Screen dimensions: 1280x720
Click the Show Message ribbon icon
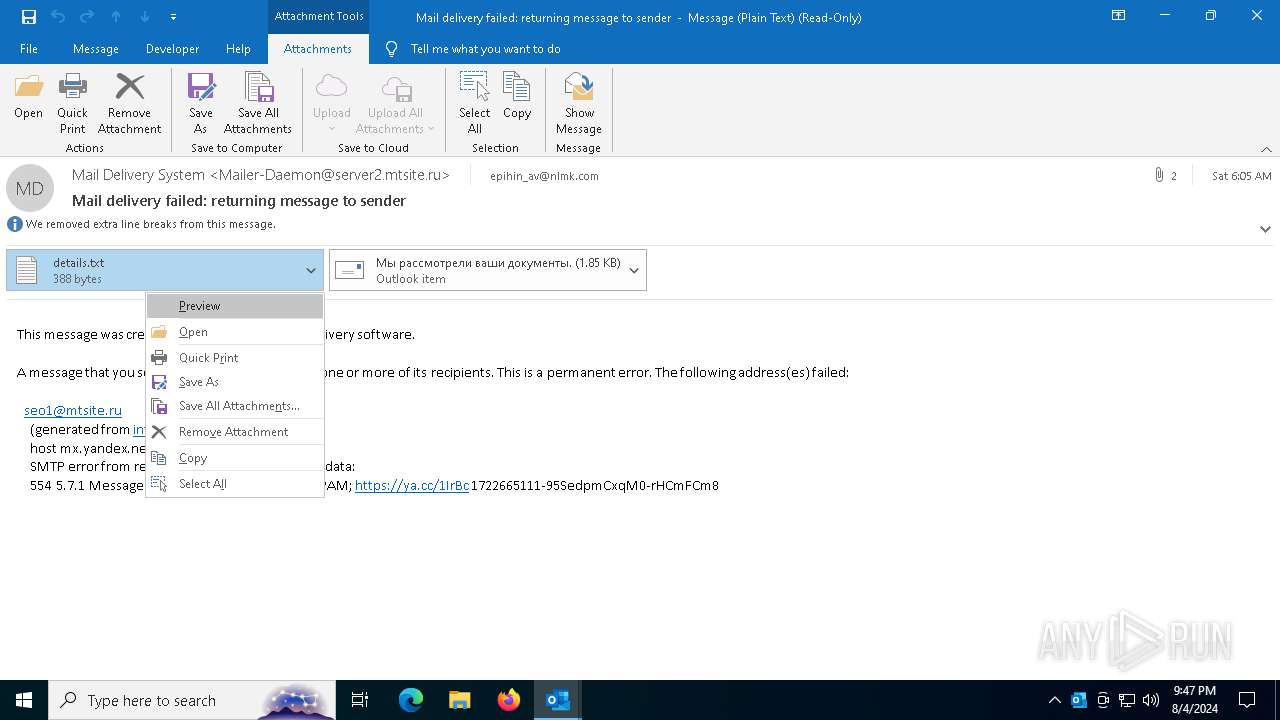tap(579, 104)
